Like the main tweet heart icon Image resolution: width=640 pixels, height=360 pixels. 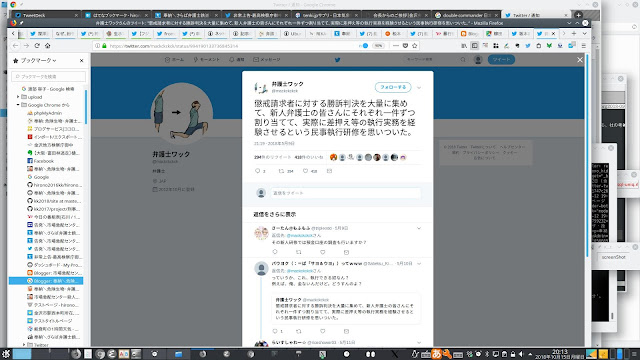[305, 171]
